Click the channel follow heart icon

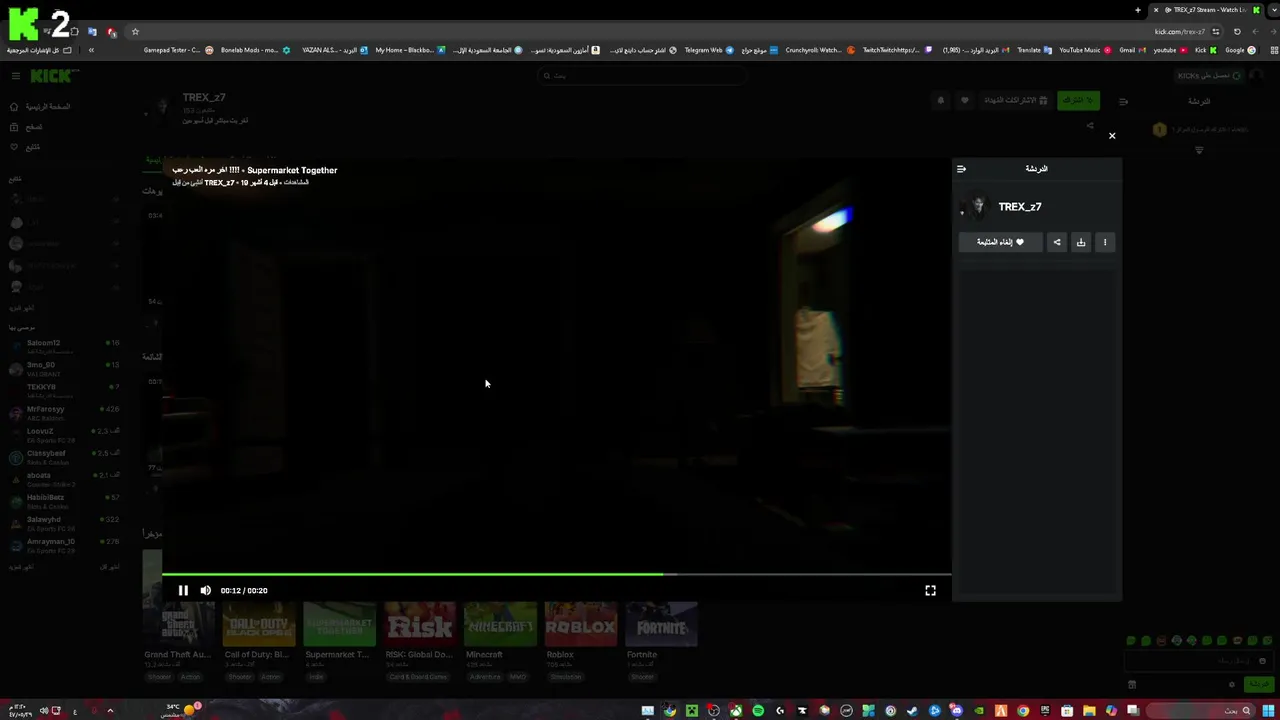964,100
